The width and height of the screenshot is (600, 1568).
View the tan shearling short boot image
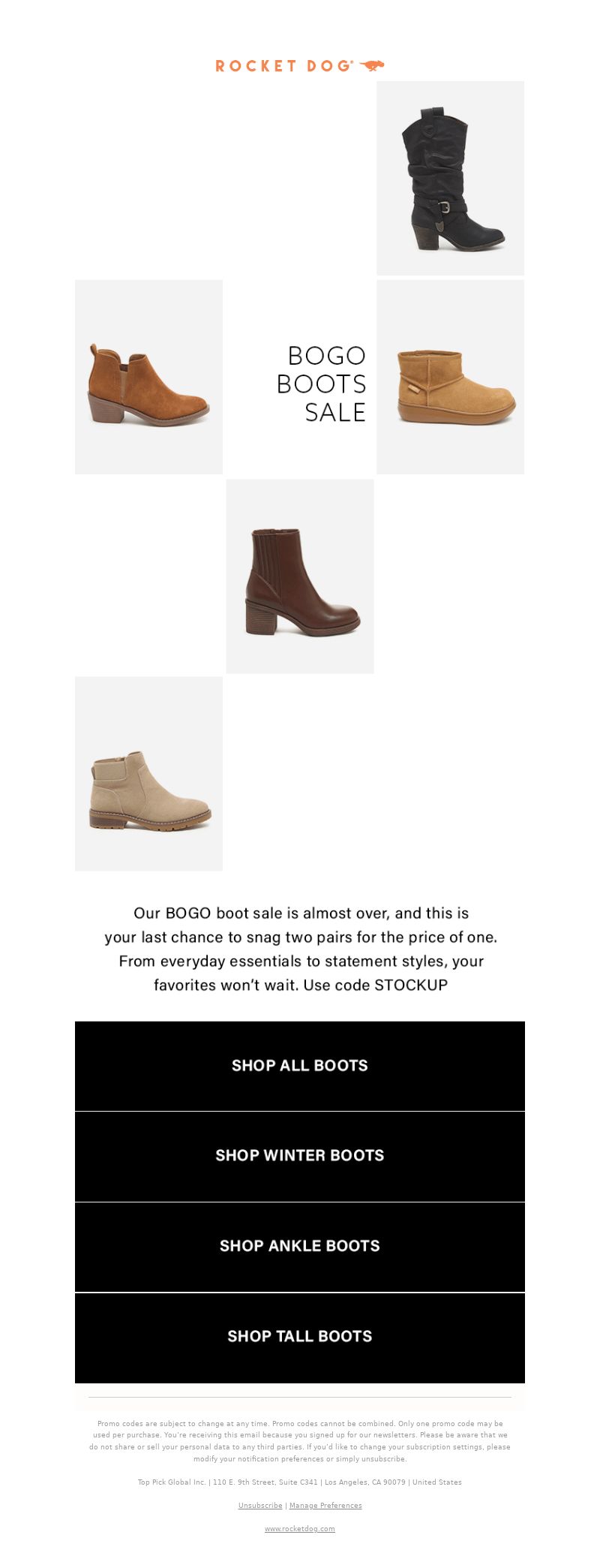point(450,377)
